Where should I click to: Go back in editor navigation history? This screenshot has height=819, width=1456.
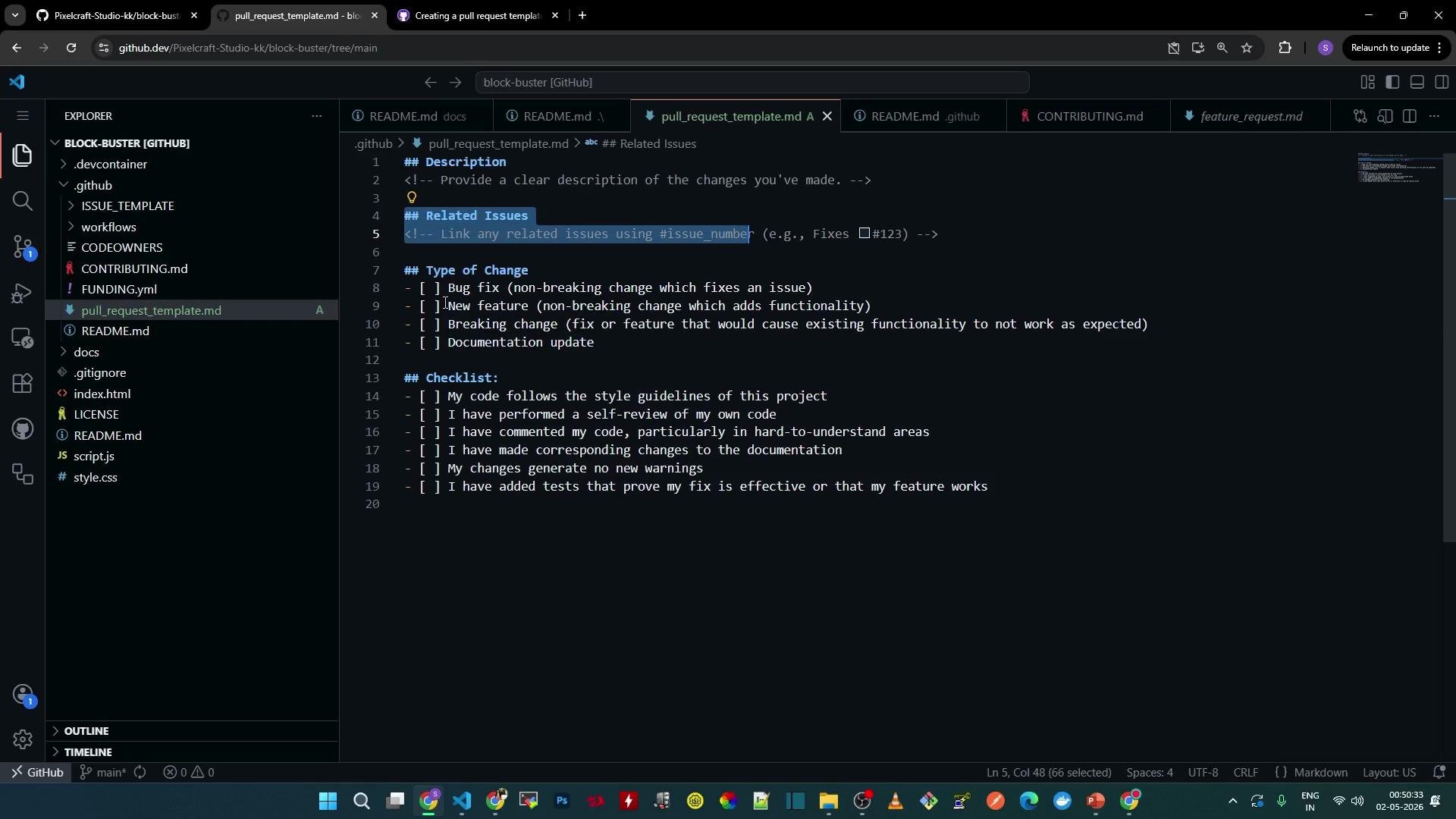[x=430, y=83]
